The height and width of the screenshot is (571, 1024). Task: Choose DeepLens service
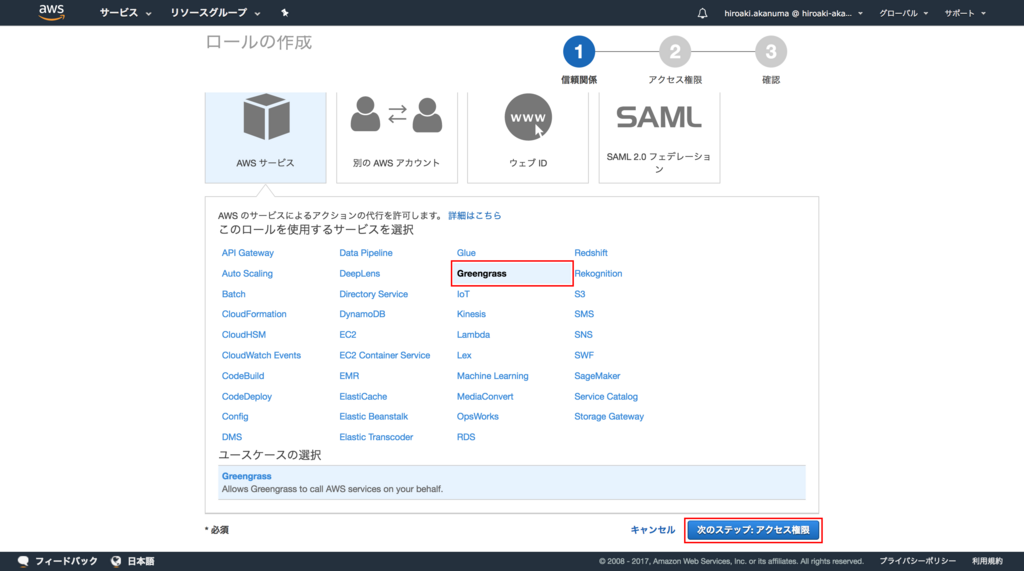pyautogui.click(x=359, y=274)
